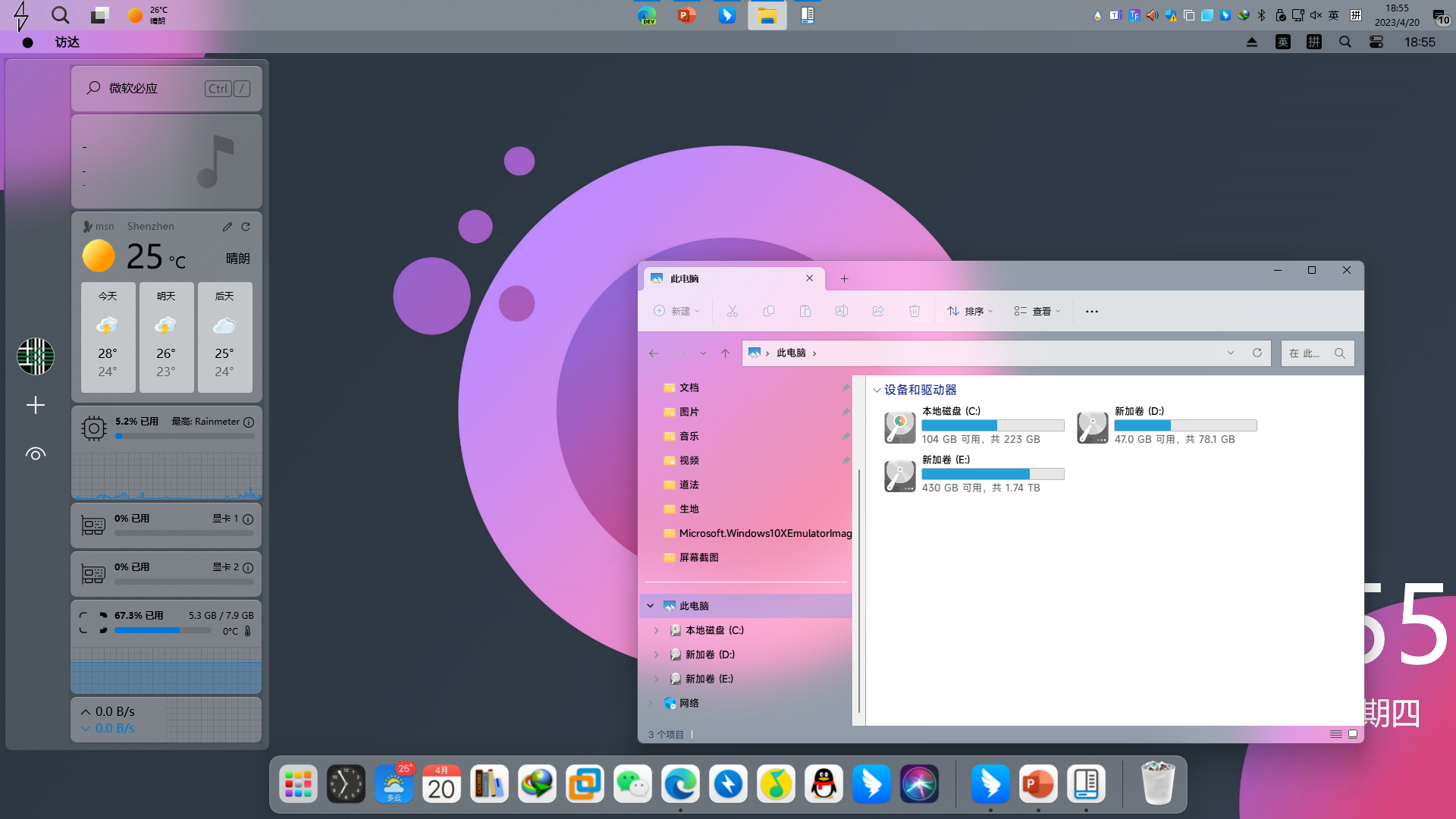Image resolution: width=1456 pixels, height=819 pixels.
Task: Click the Spotlight magnifier in top-left bar
Action: click(60, 15)
